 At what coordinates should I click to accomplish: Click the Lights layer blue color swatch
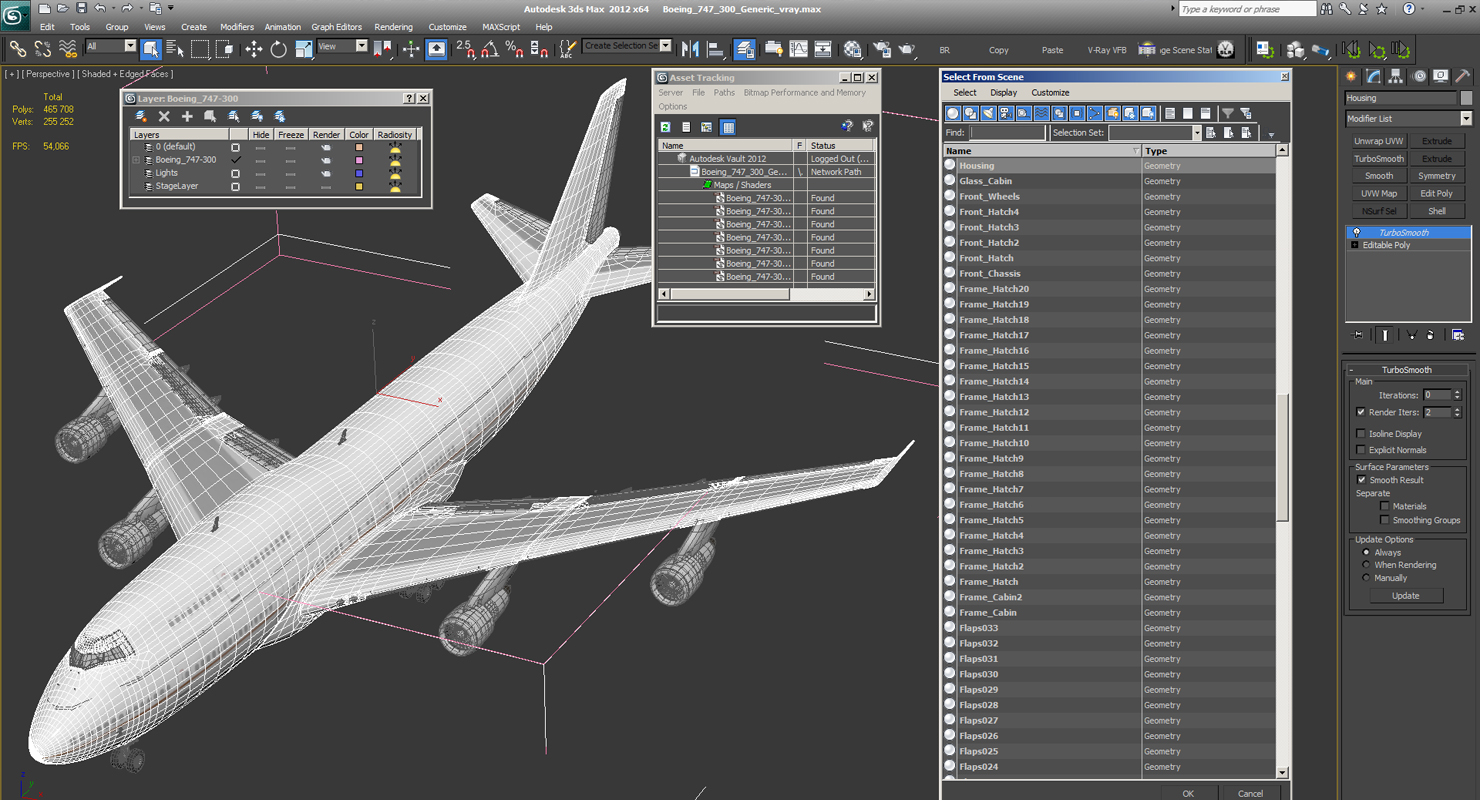point(359,173)
